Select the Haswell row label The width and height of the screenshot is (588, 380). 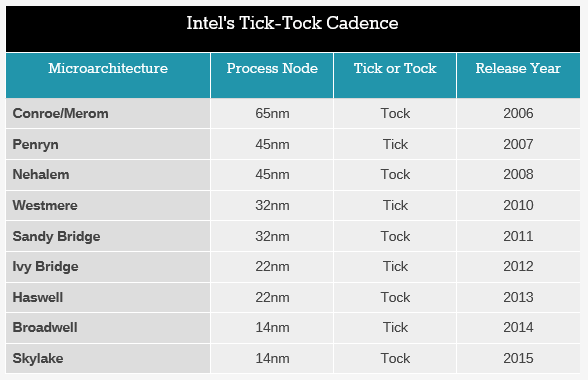[108, 297]
